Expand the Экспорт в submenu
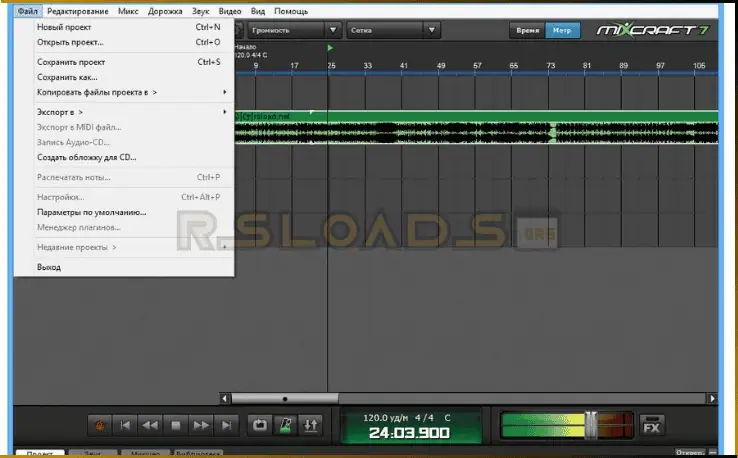Image resolution: width=738 pixels, height=458 pixels. tap(60, 113)
